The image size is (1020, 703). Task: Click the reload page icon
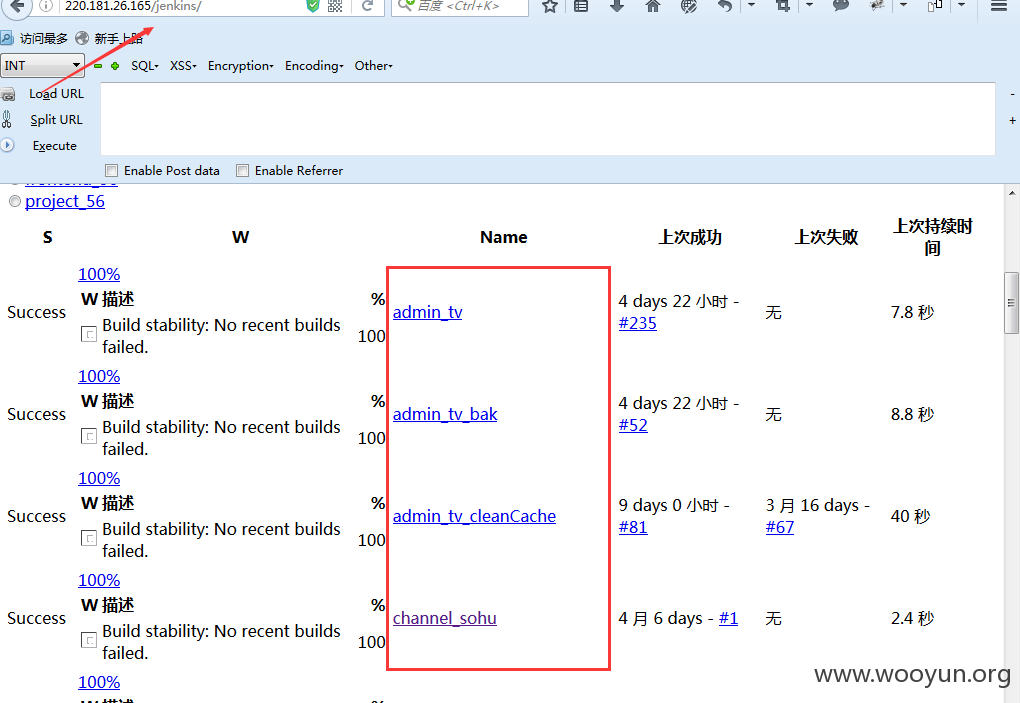point(368,7)
